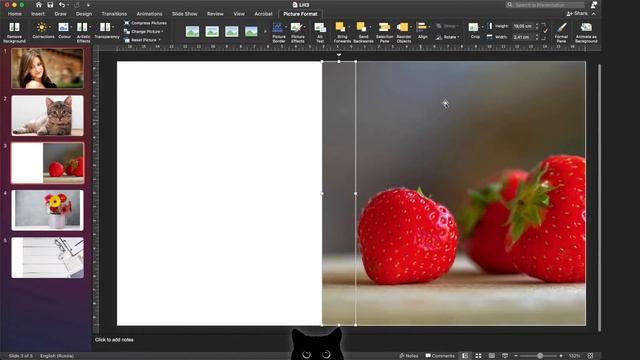Switch to the Slide Show tab
The image size is (640, 360).
[184, 14]
